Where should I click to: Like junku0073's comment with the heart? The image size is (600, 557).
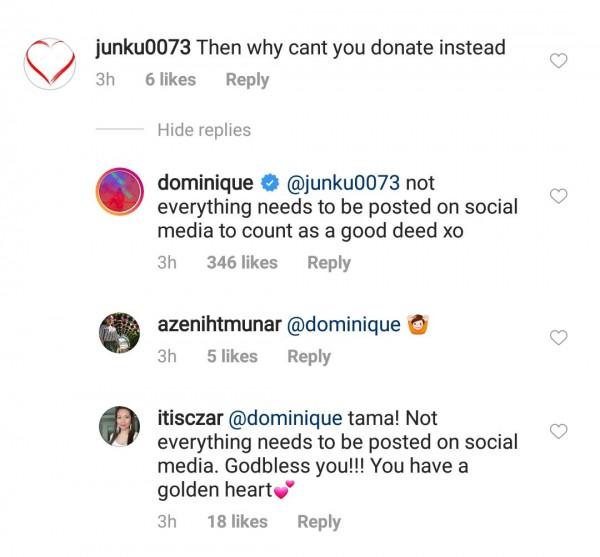(560, 61)
